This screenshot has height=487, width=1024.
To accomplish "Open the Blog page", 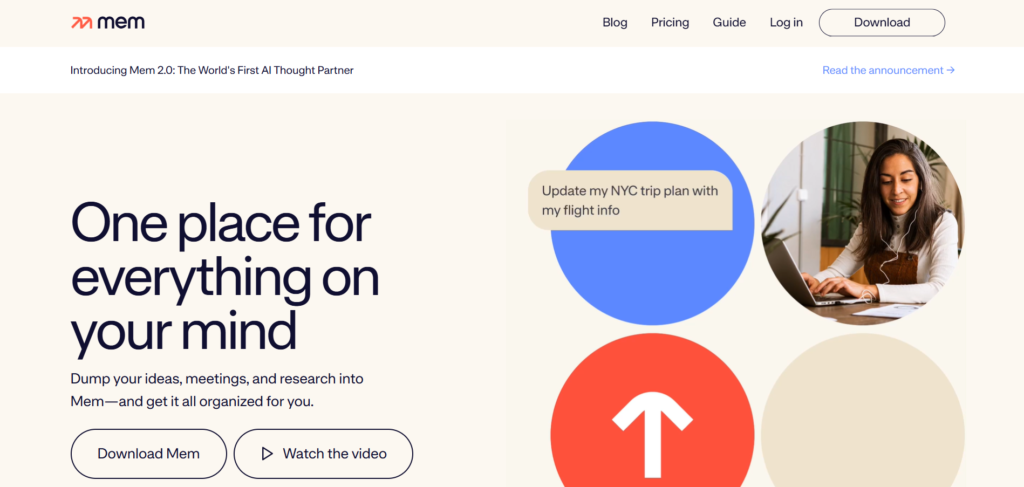I will coord(615,23).
